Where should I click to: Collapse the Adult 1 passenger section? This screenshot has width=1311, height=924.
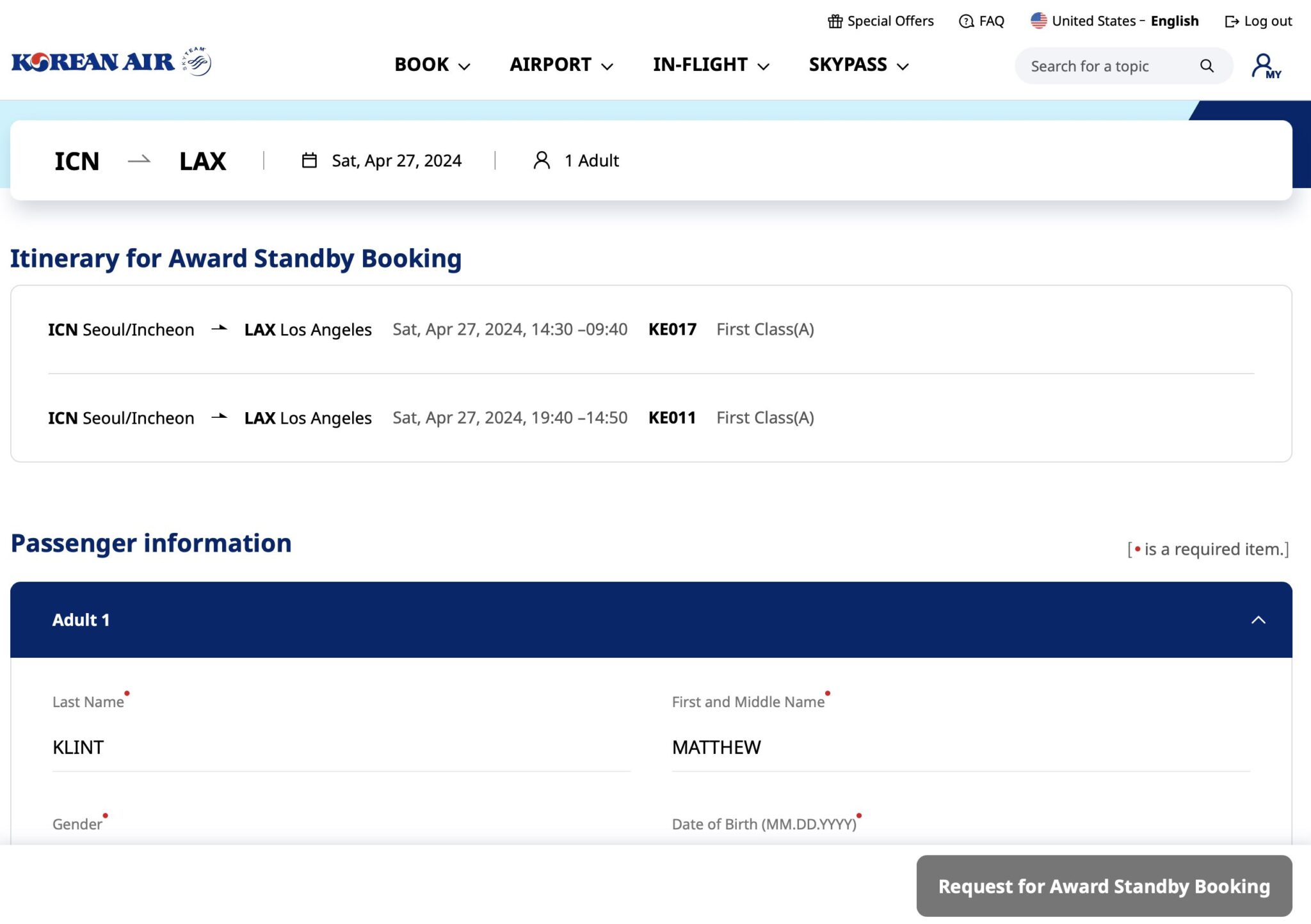(x=1257, y=619)
